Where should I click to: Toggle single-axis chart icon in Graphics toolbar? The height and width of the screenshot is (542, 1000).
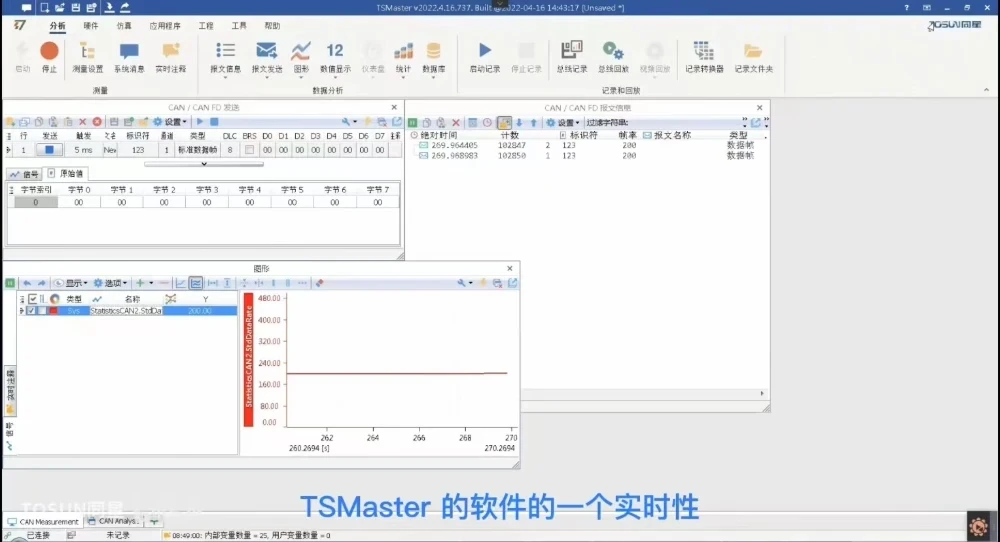(x=180, y=283)
